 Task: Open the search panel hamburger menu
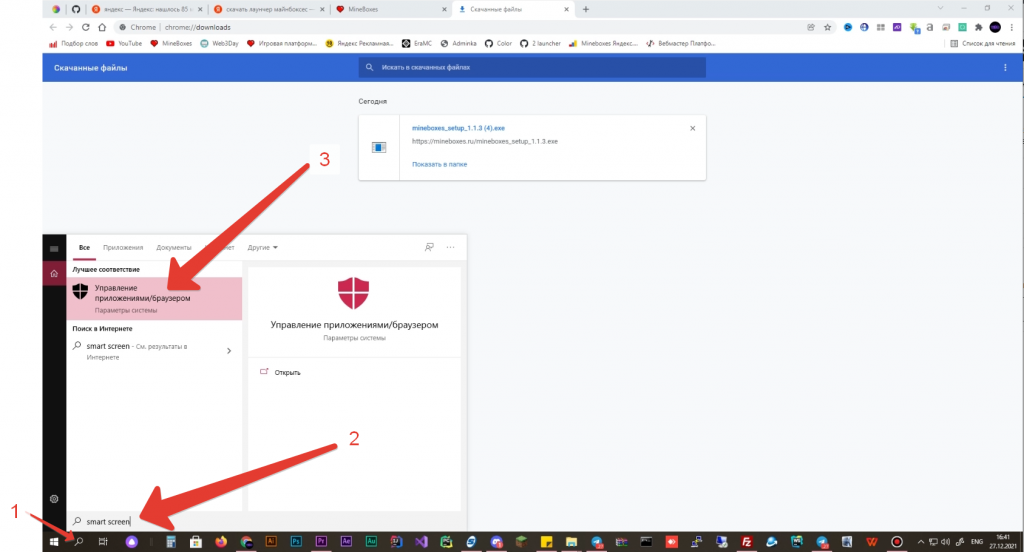pyautogui.click(x=54, y=247)
